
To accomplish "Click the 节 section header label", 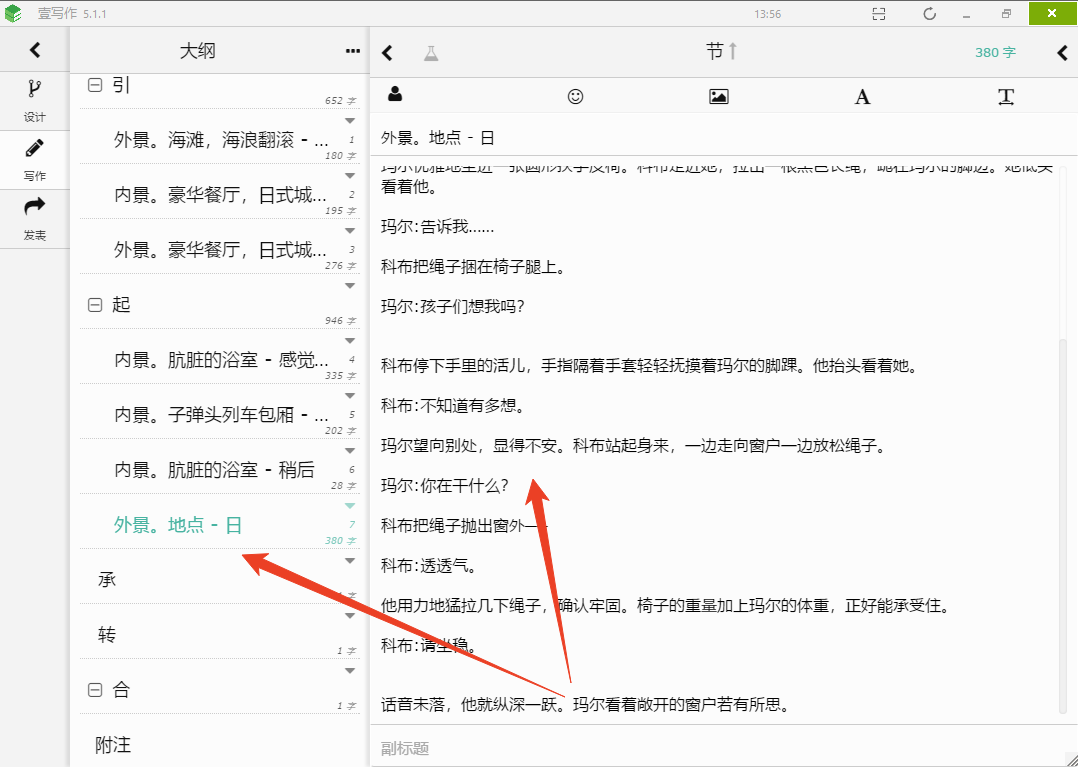I will (714, 52).
